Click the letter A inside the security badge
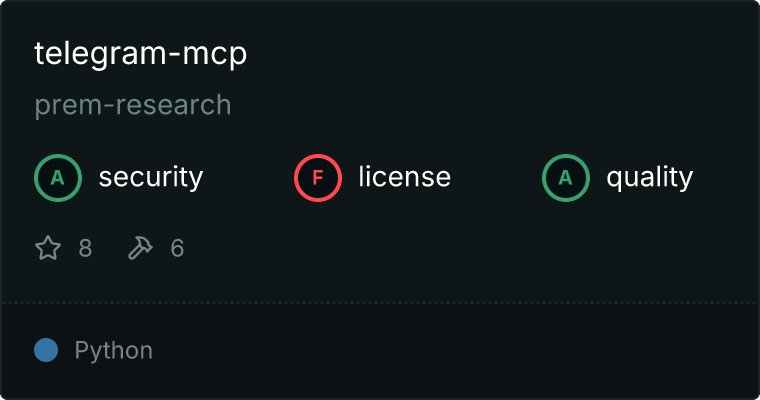Screen dimensions: 760x400 58,178
